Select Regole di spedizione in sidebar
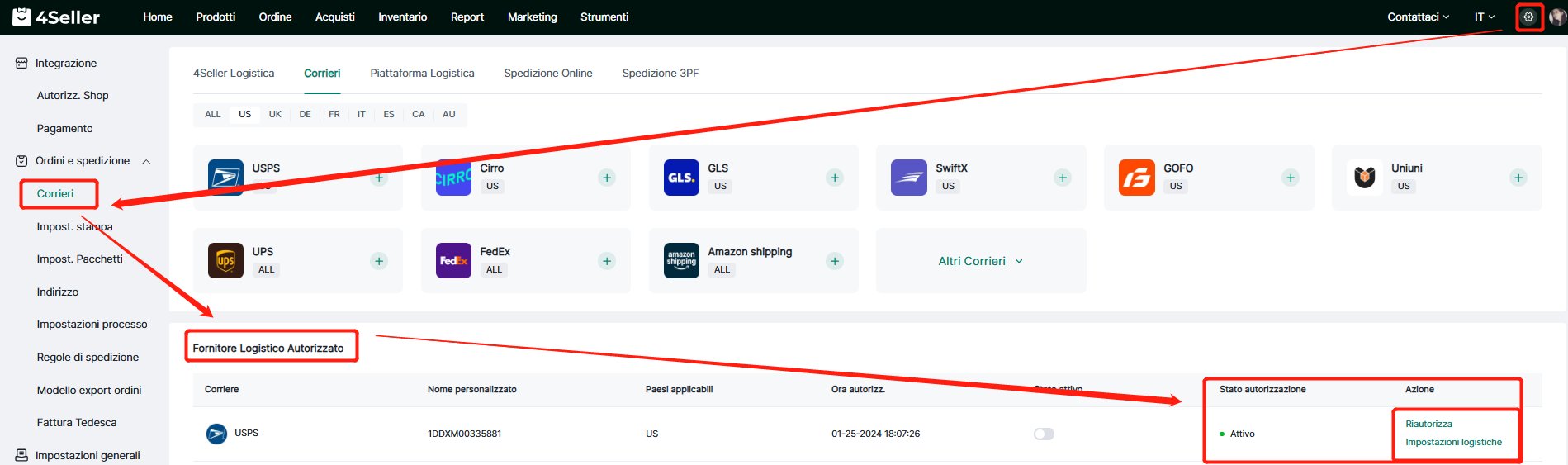1568x465 pixels. [x=88, y=357]
